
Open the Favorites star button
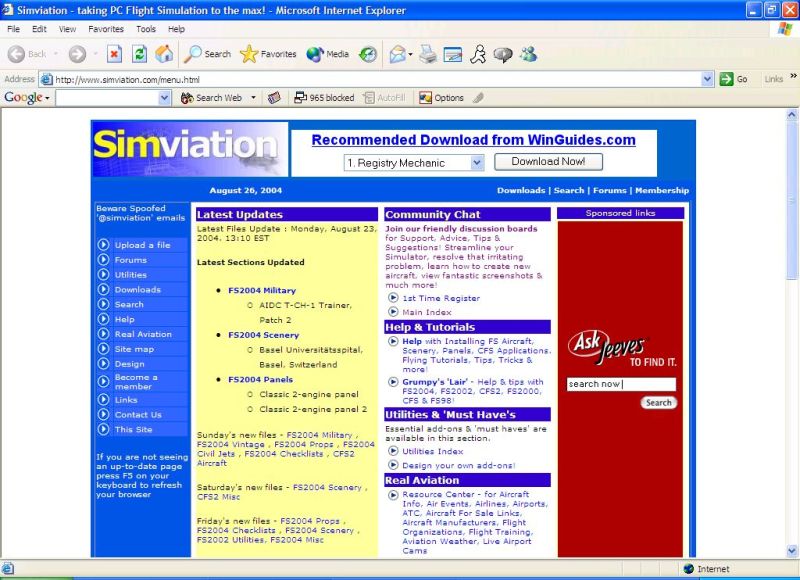[x=268, y=54]
